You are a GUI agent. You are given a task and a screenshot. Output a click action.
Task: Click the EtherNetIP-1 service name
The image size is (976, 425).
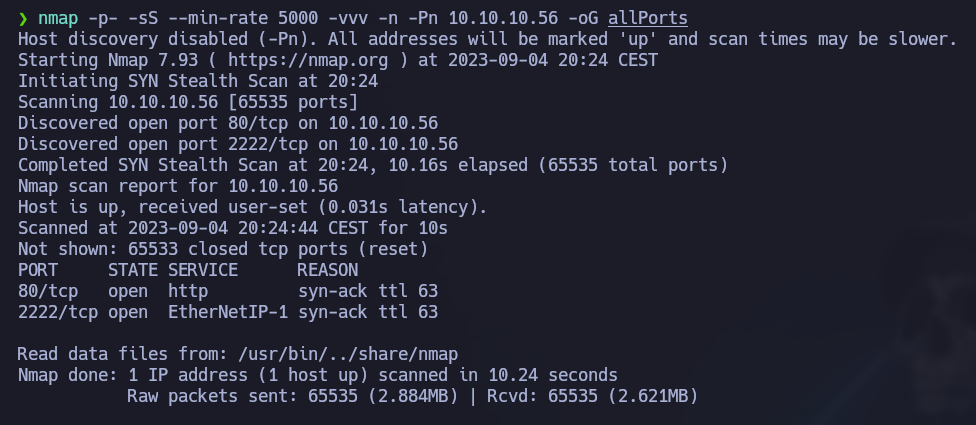tap(228, 312)
